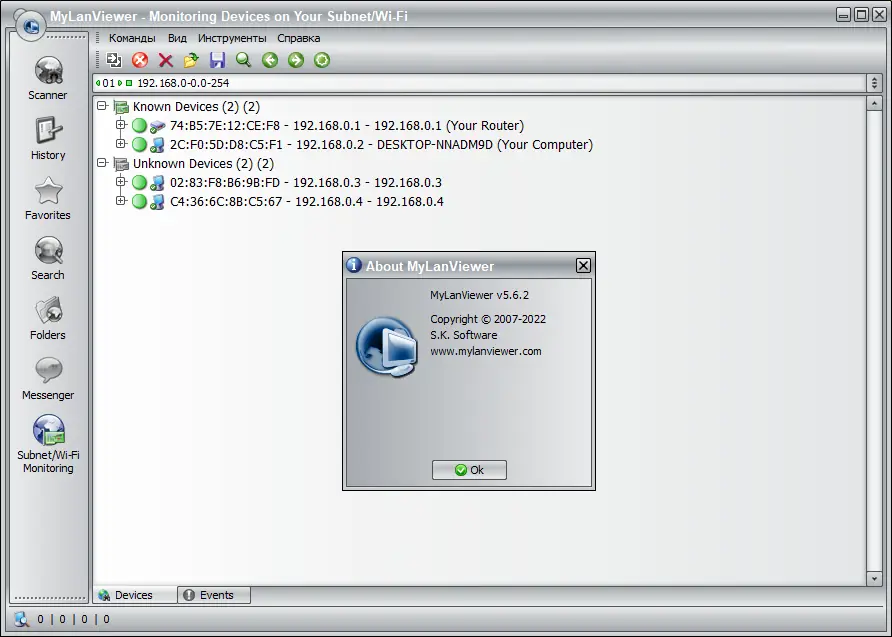Minimize the MyLanViewer main window
This screenshot has height=637, width=892.
coord(844,15)
